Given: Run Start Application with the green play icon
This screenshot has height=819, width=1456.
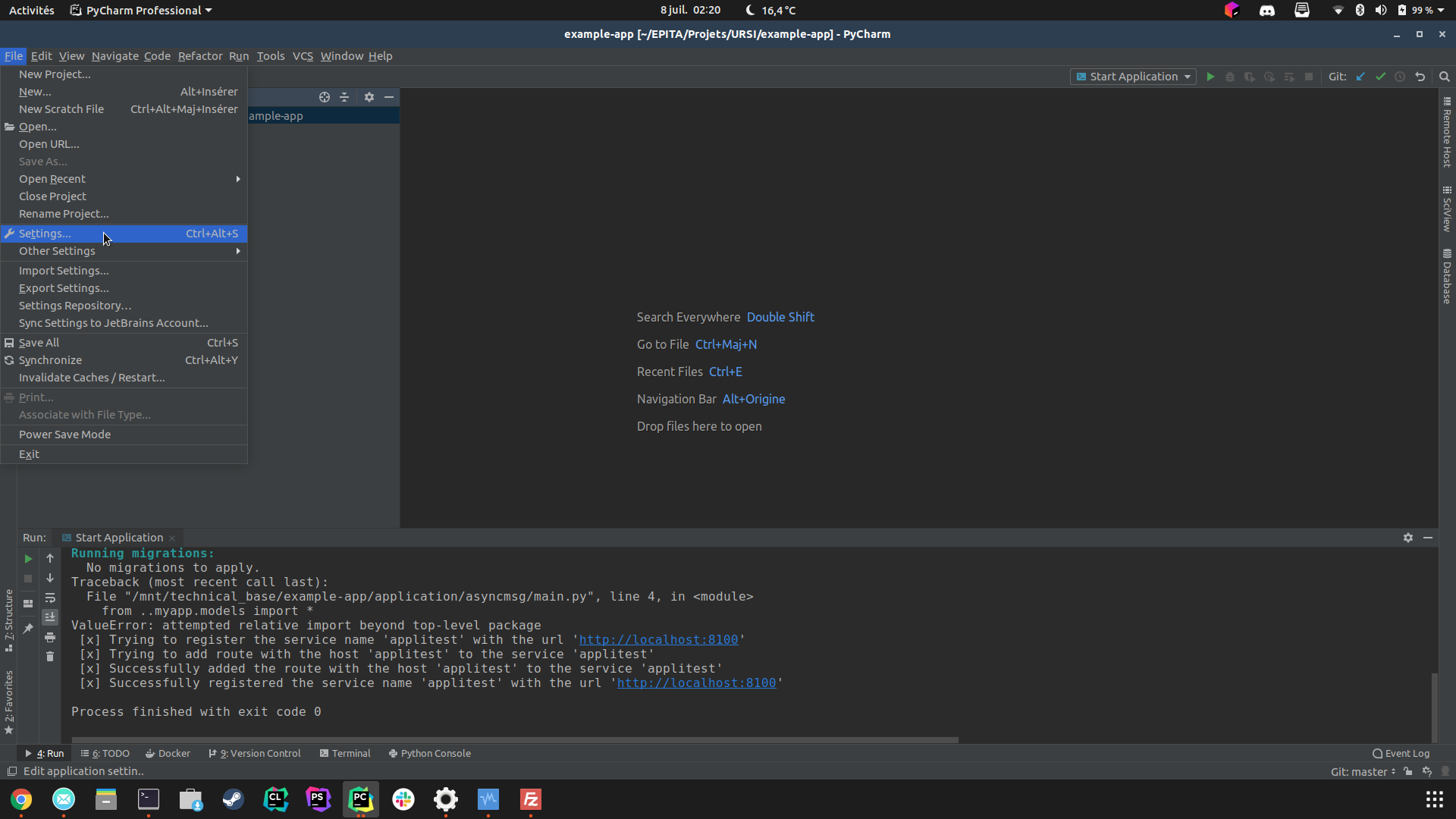Looking at the screenshot, I should coord(1210,77).
